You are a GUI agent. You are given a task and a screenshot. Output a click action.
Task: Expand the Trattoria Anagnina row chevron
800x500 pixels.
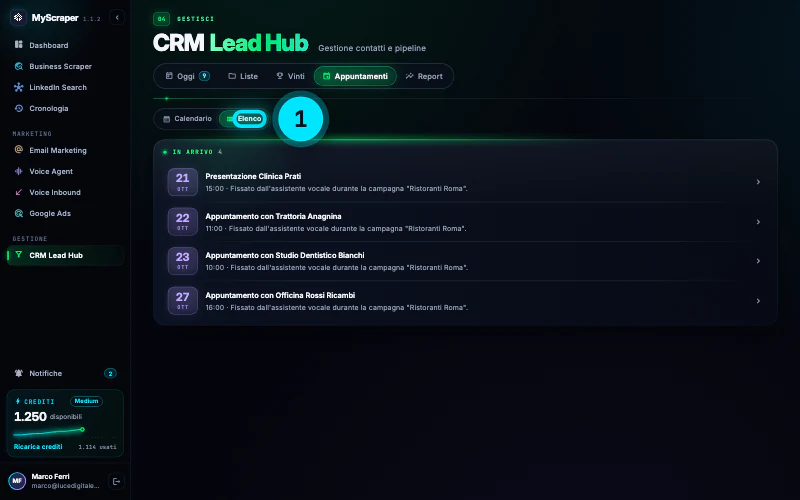click(758, 221)
